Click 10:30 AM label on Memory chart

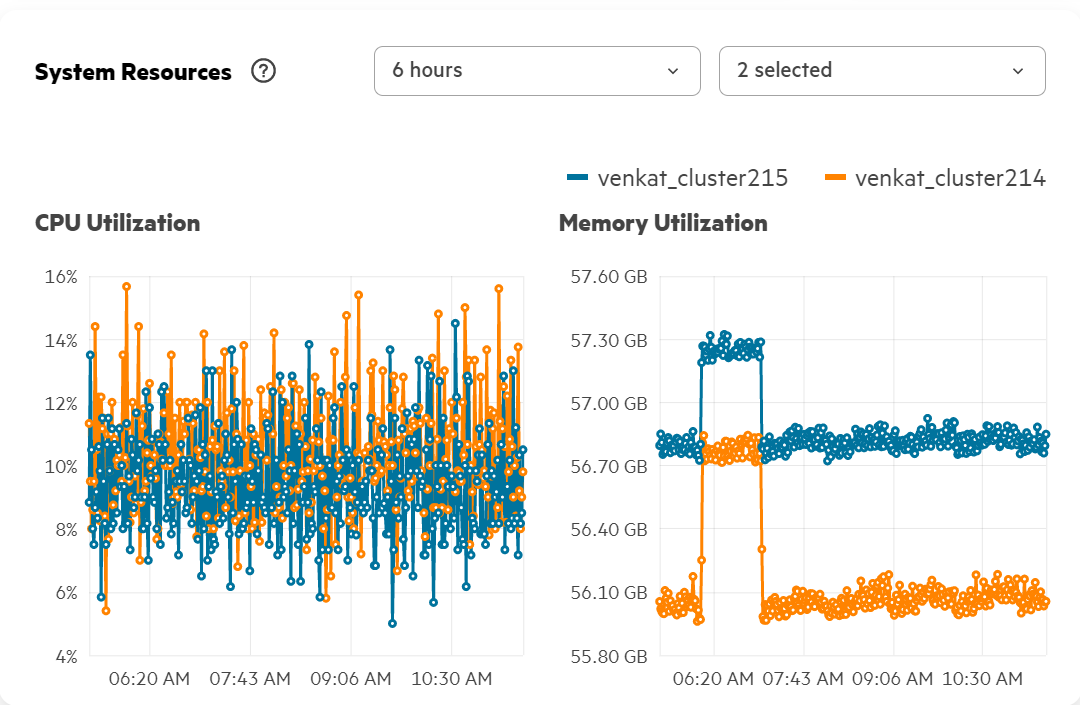tap(982, 679)
